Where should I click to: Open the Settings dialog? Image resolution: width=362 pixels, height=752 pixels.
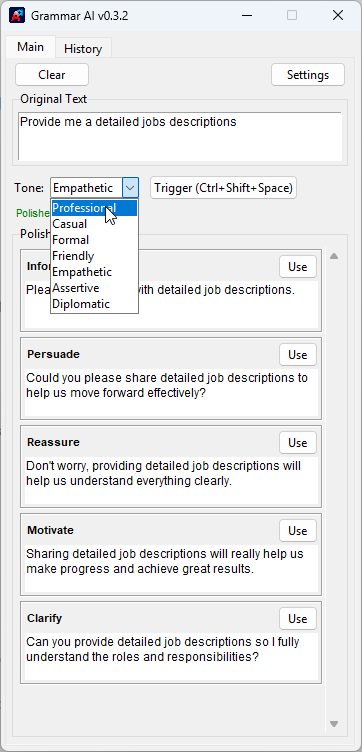tap(308, 75)
